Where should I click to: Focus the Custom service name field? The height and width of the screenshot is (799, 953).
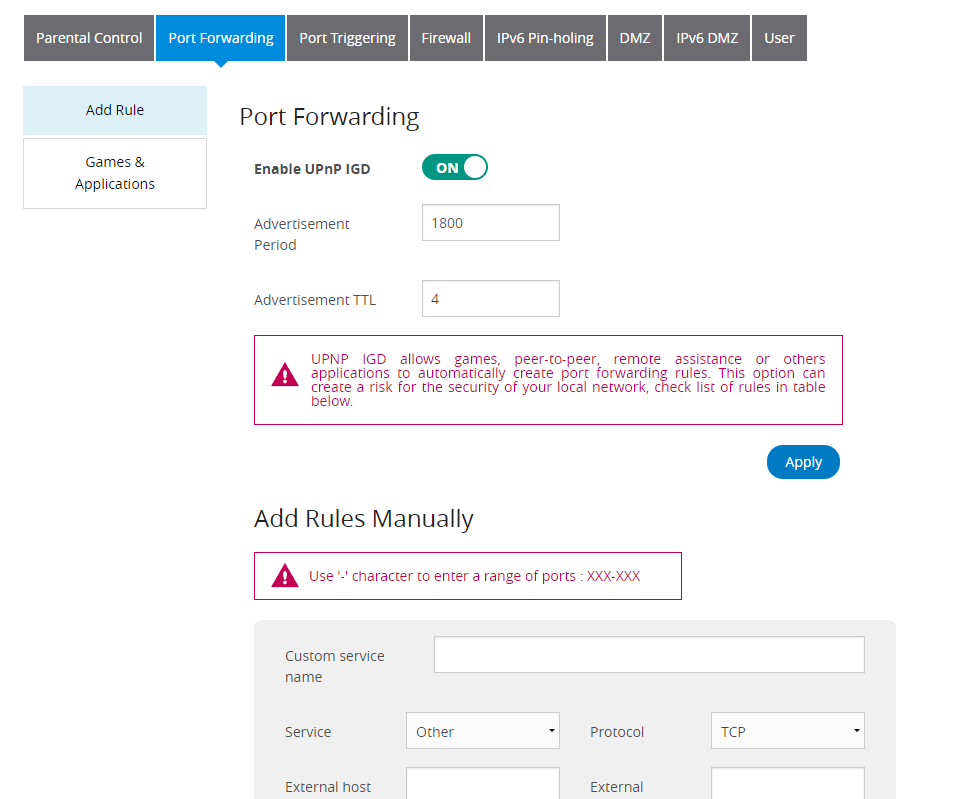pos(648,654)
